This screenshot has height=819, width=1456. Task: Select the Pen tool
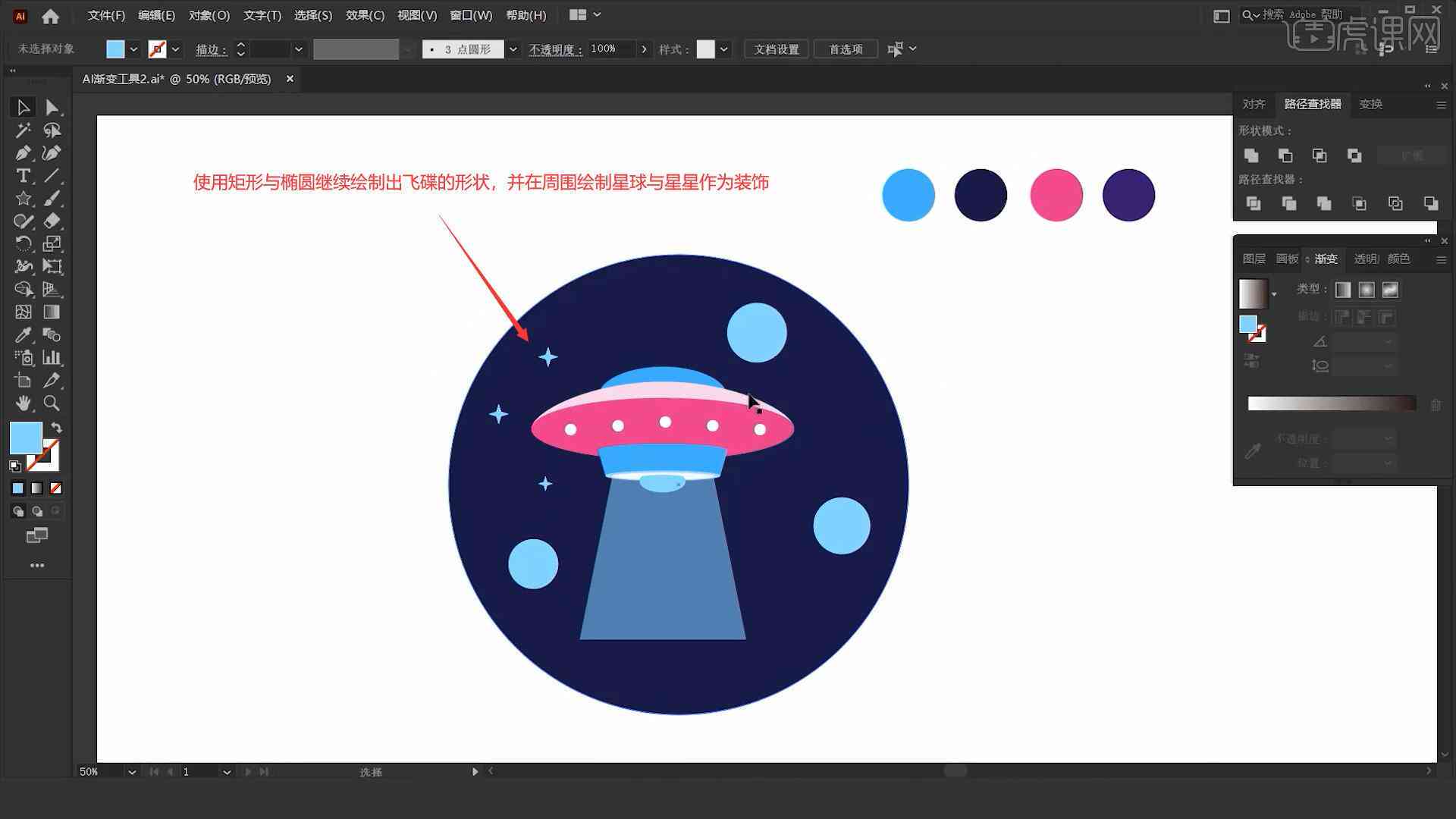[22, 153]
